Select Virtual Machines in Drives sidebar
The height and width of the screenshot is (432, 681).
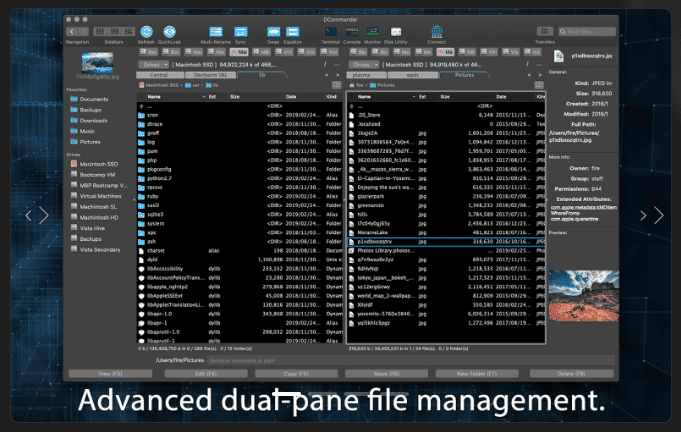(96, 196)
